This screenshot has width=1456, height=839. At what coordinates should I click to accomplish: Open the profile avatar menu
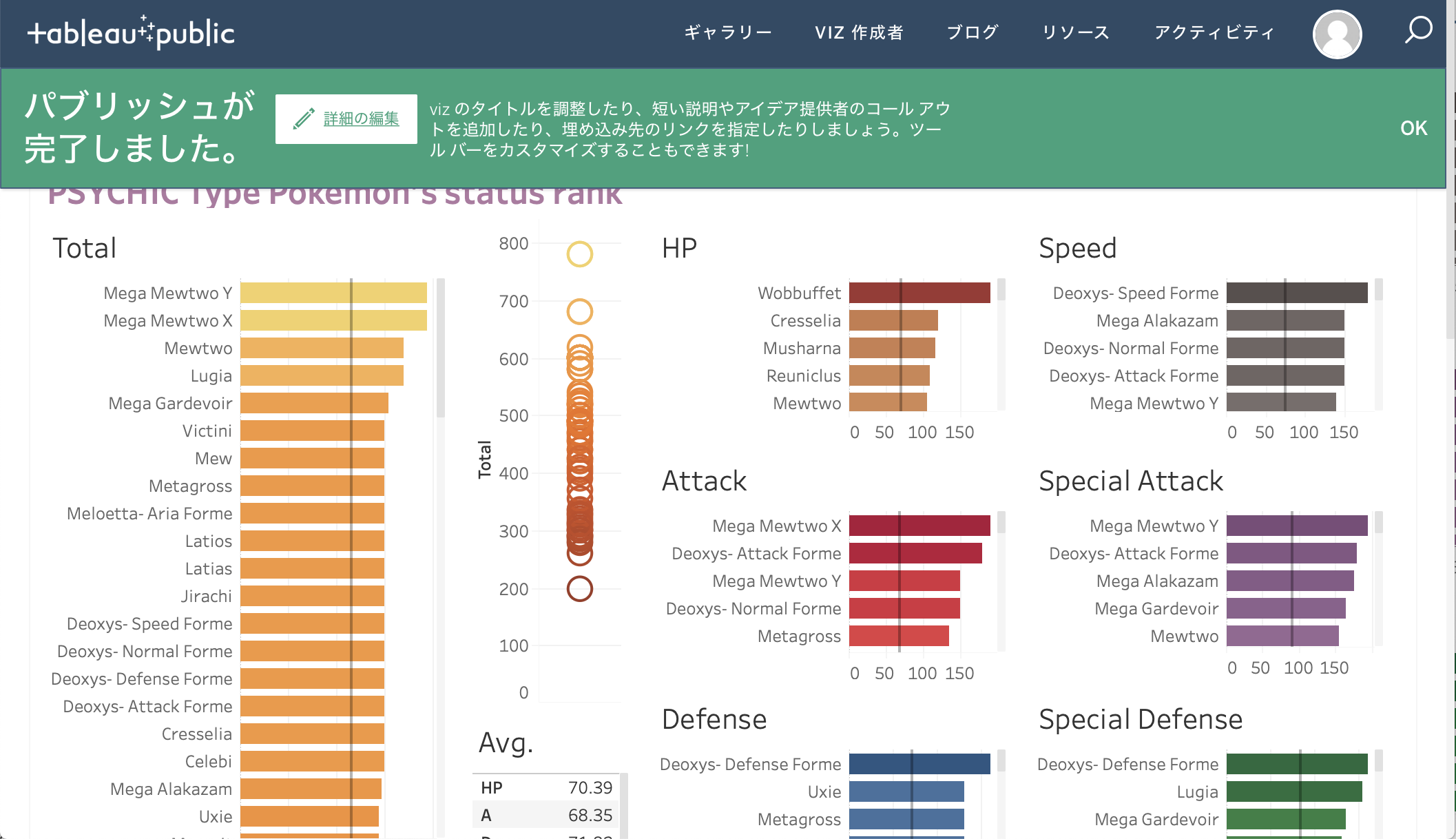(1335, 33)
